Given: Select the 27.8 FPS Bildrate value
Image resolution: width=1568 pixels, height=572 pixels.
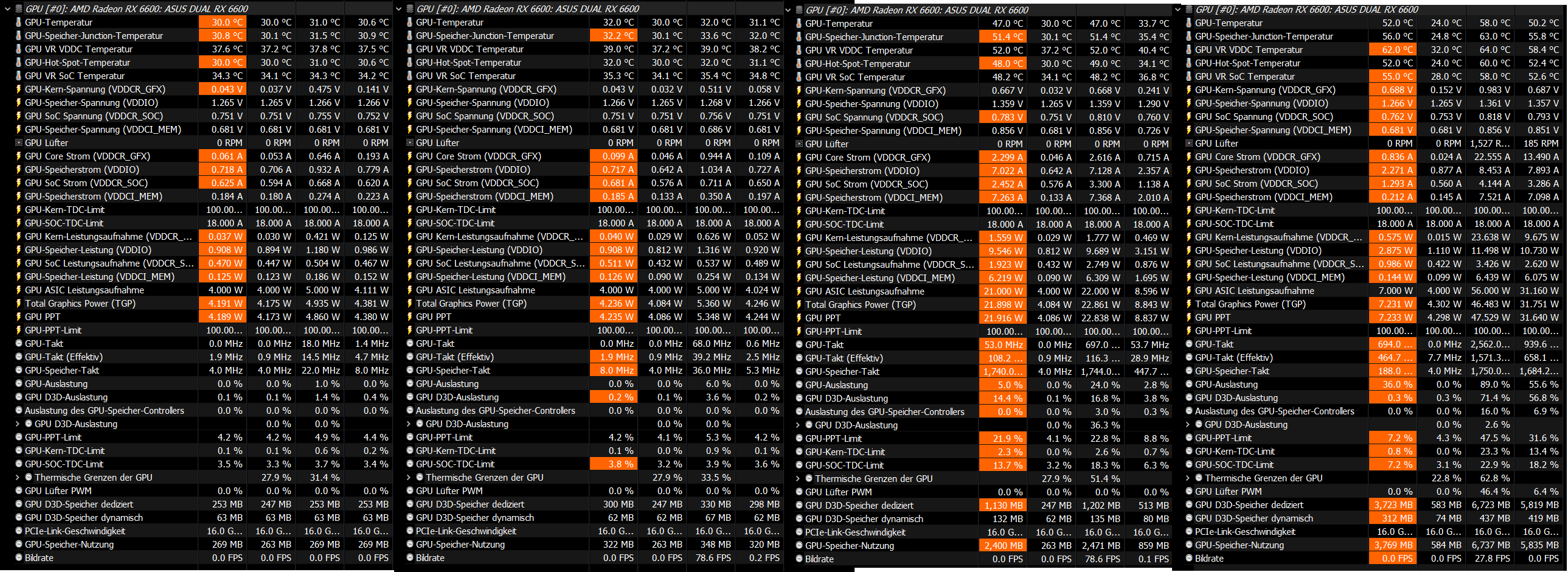Looking at the screenshot, I should tap(1491, 559).
